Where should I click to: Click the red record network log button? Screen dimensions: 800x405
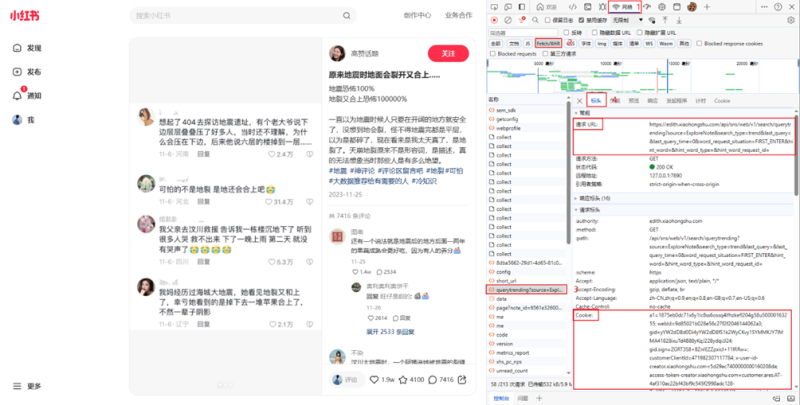pyautogui.click(x=494, y=20)
